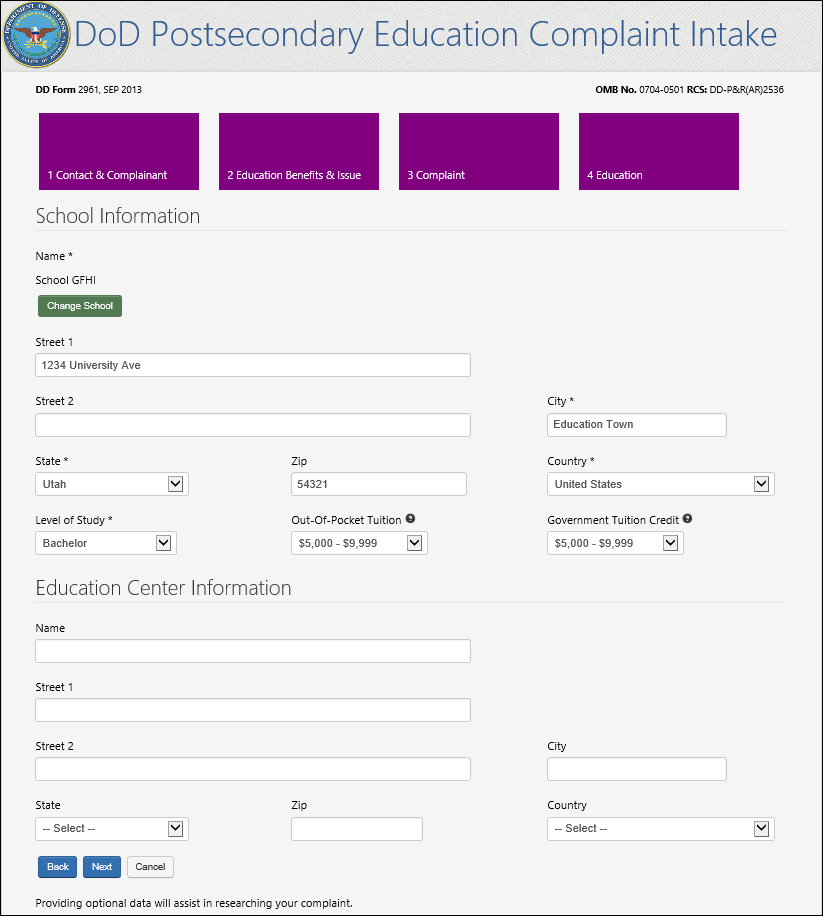This screenshot has height=916, width=823.
Task: Select the Education step tab
Action: (659, 151)
